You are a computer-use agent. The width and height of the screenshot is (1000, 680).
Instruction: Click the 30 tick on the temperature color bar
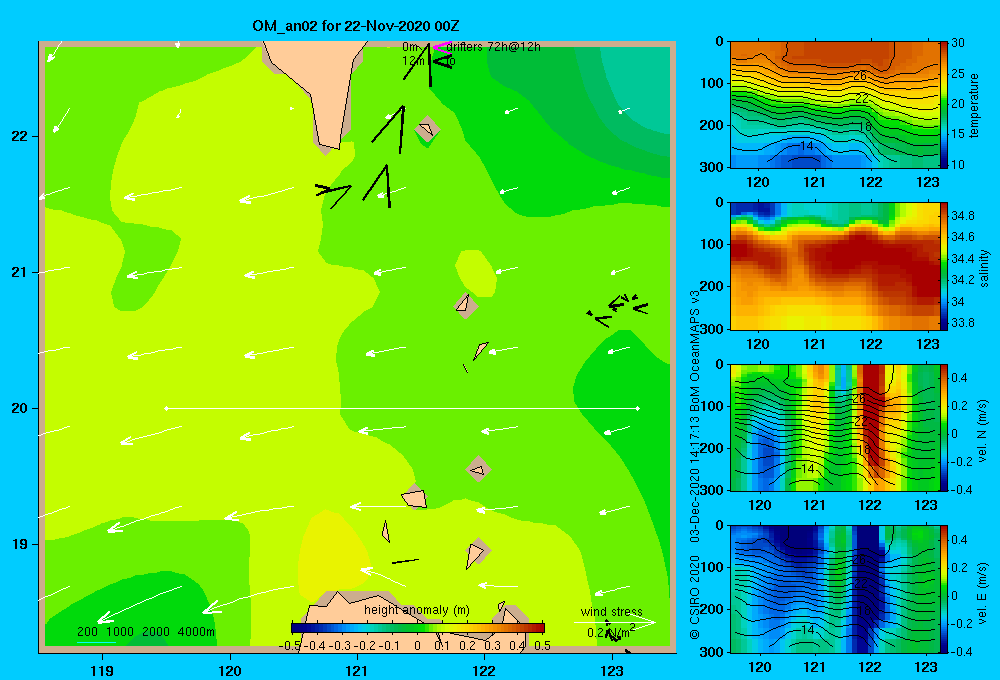[x=958, y=43]
